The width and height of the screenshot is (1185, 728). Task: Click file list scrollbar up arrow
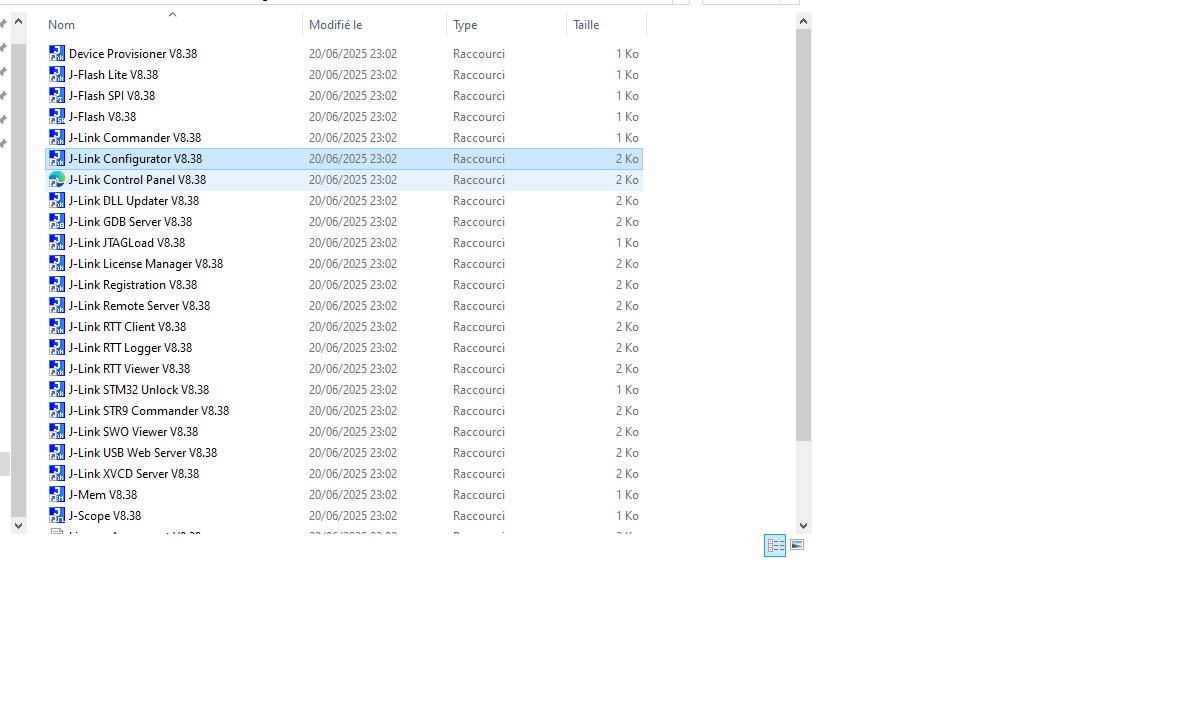(803, 21)
